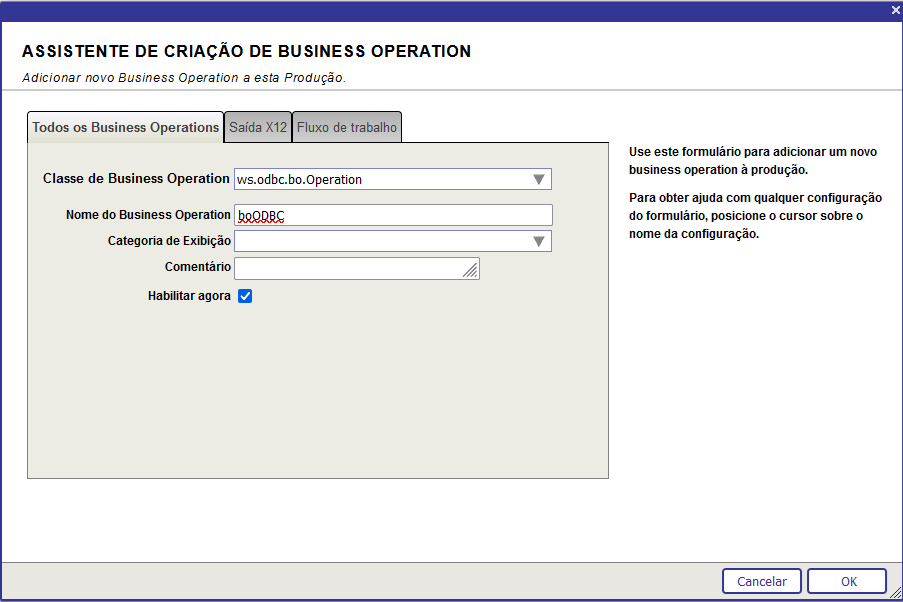Expand the Classe de Business Operation dropdown arrow
This screenshot has width=903, height=602.
tap(539, 180)
